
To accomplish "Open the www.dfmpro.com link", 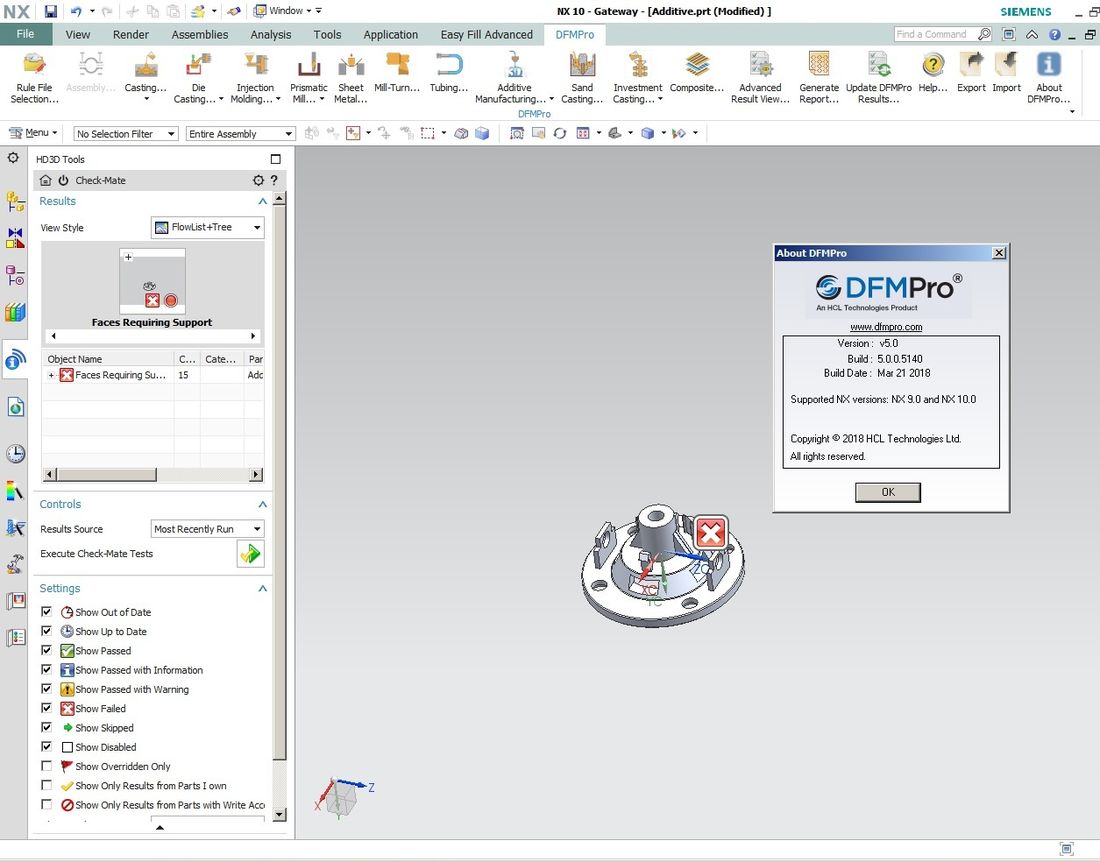I will pos(886,327).
